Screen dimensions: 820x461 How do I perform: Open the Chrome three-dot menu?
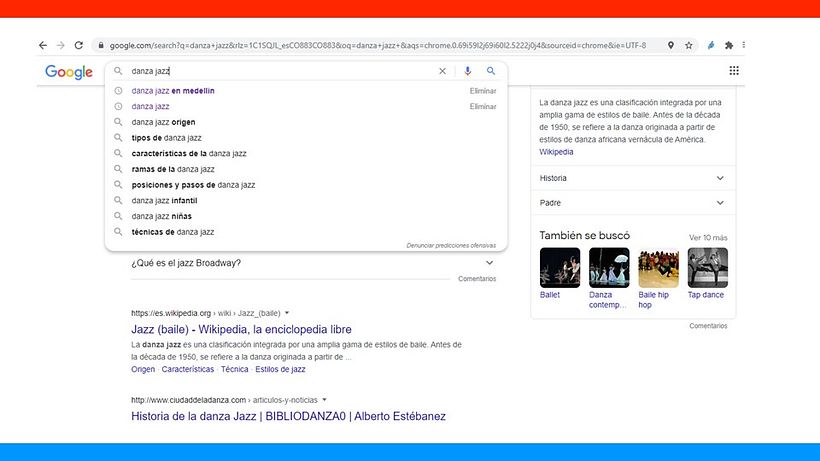coord(744,45)
